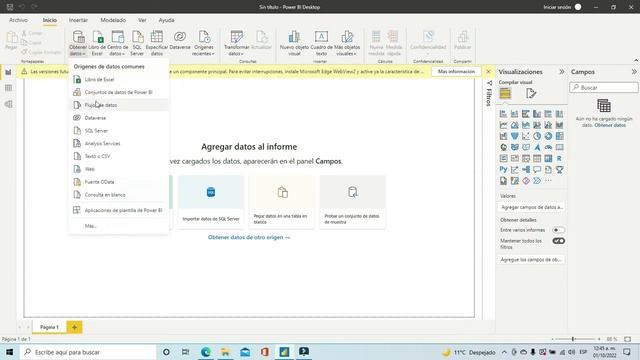Click Dataverse ribbon button

(x=180, y=40)
